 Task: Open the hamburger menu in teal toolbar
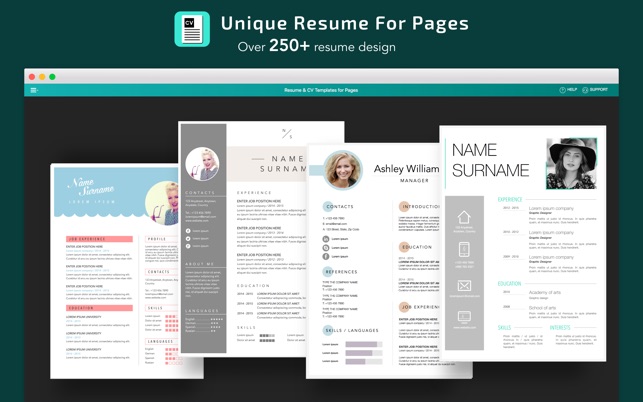pyautogui.click(x=34, y=90)
